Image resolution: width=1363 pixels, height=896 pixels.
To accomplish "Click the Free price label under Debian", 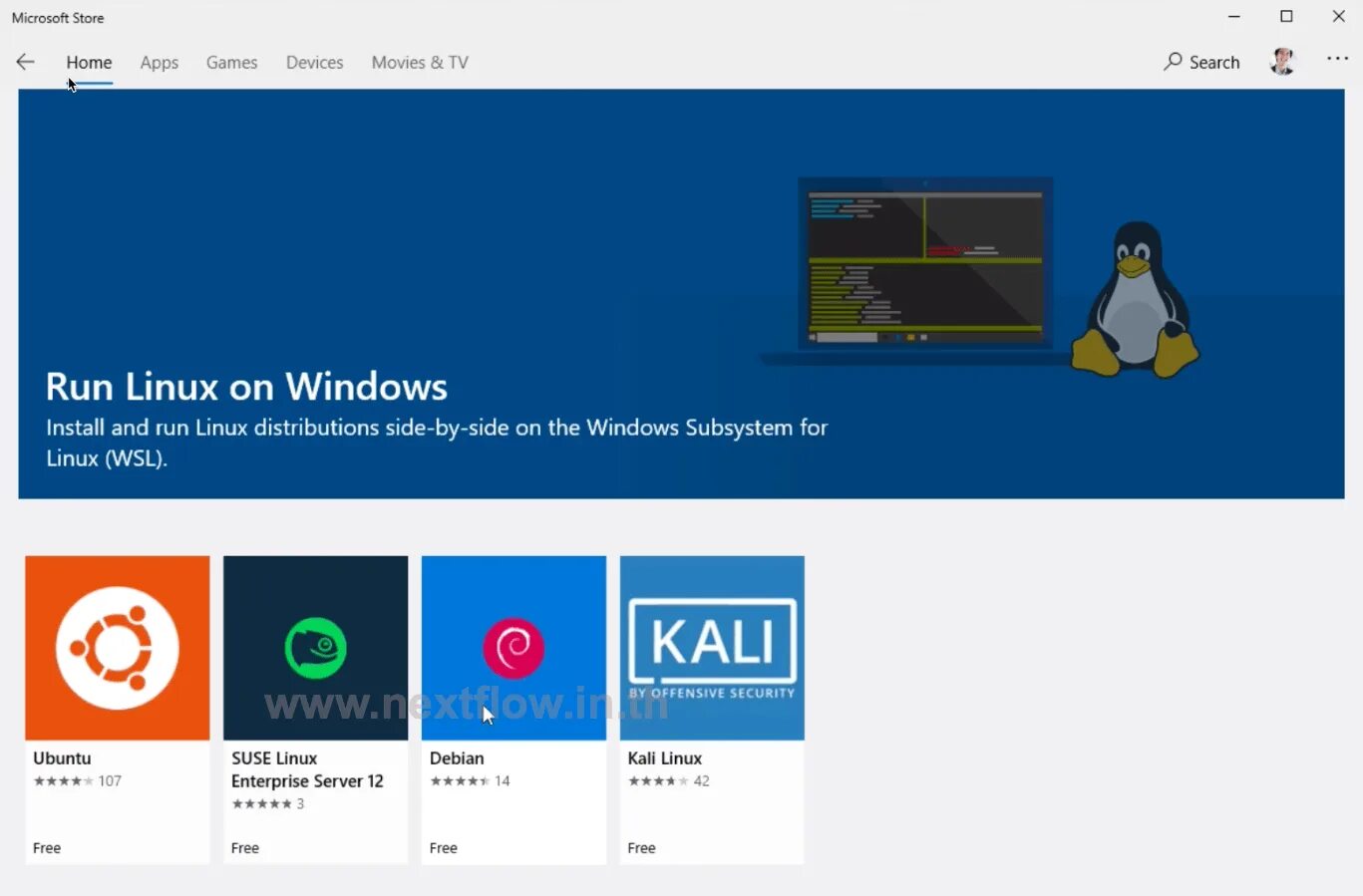I will (444, 848).
